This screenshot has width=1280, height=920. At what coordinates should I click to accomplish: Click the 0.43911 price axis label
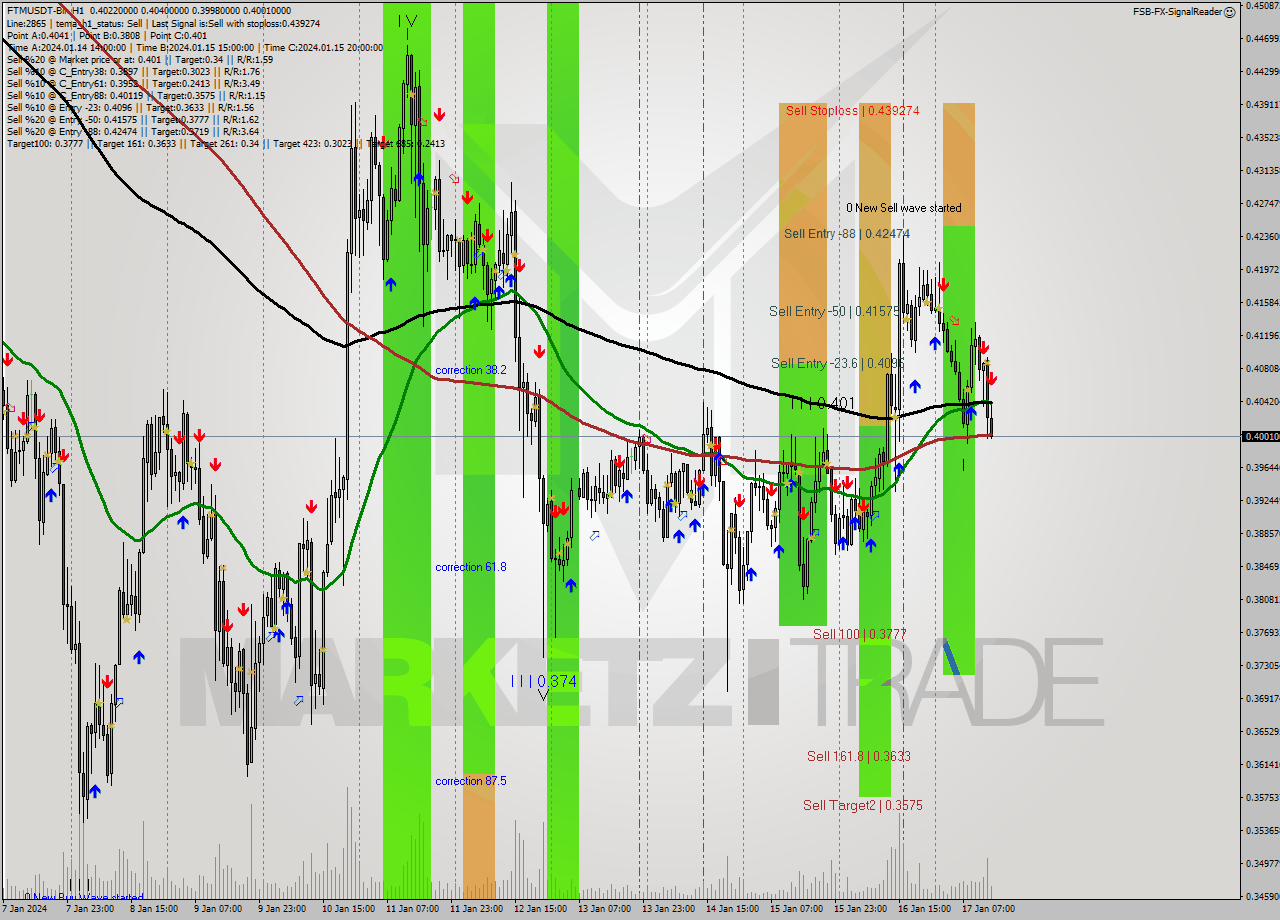click(1262, 104)
